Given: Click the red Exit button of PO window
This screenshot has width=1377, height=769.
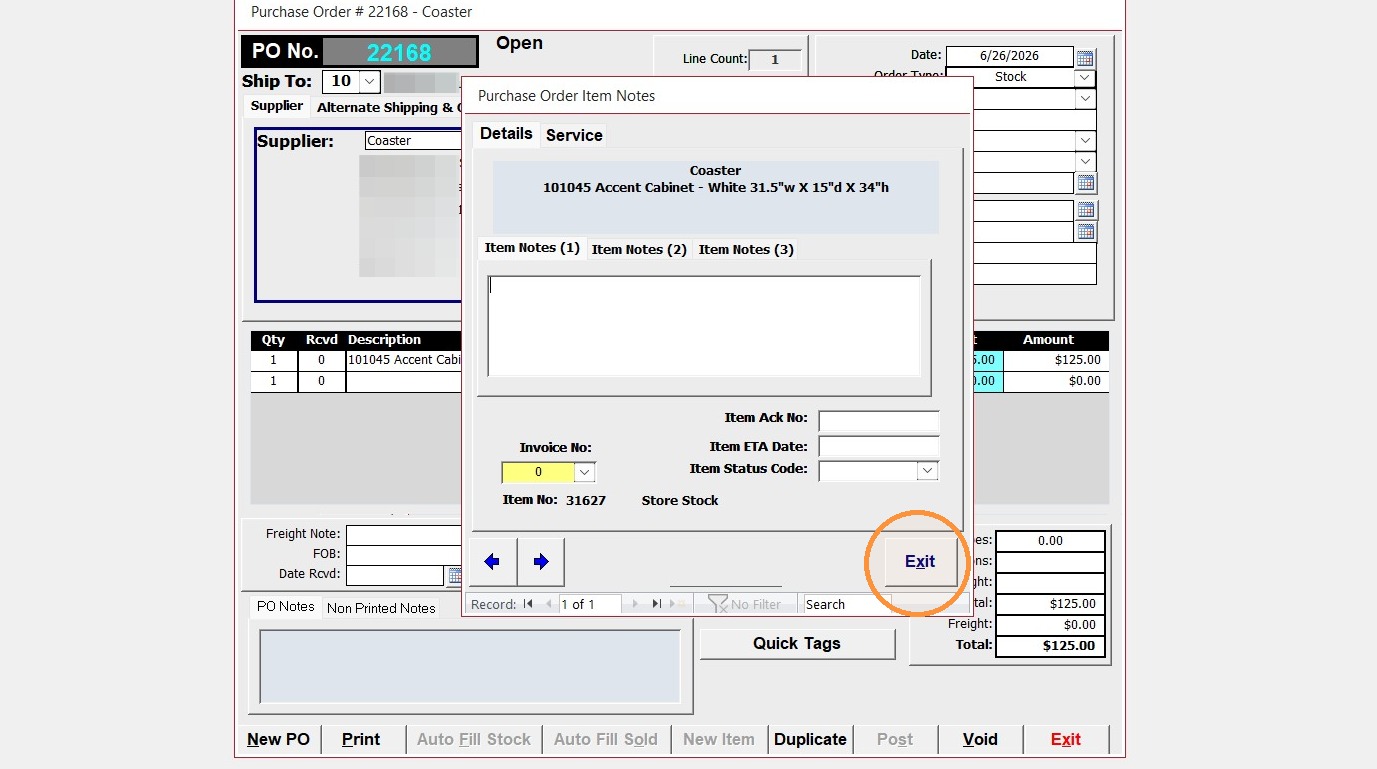Looking at the screenshot, I should [x=1066, y=740].
